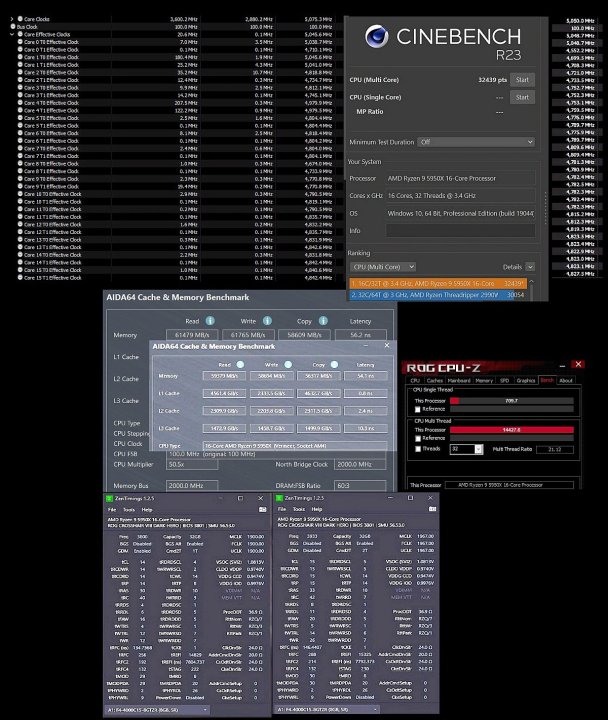Open the Minimum Test Duration dropdown in Cinebench
This screenshot has height=720, width=608.
coord(477,142)
